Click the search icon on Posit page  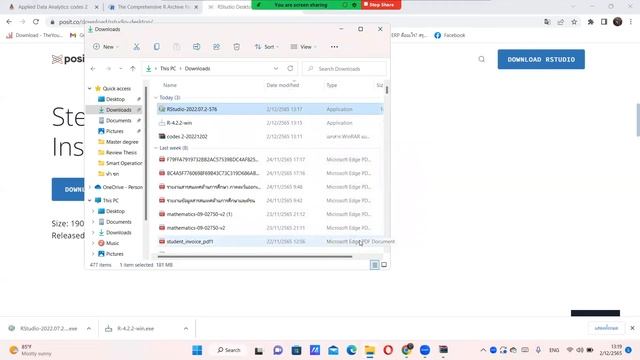click(x=482, y=60)
